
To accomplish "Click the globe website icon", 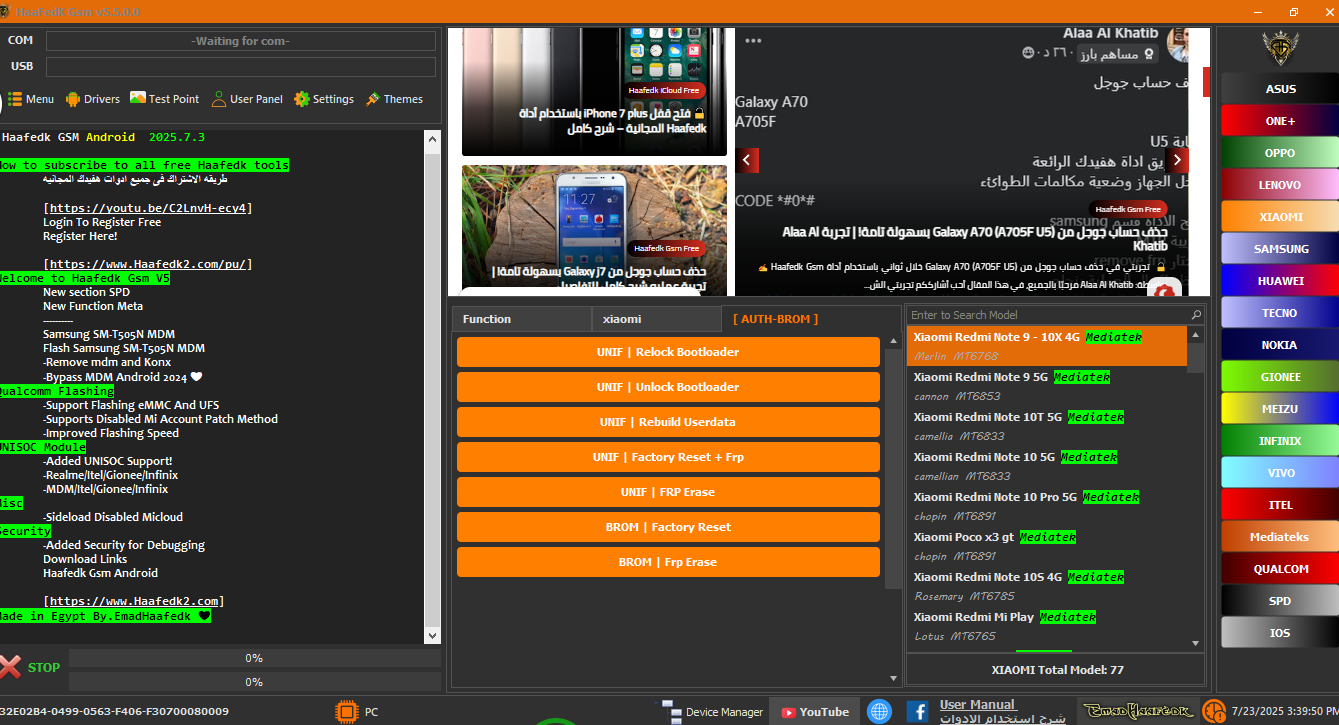I will pos(879,711).
